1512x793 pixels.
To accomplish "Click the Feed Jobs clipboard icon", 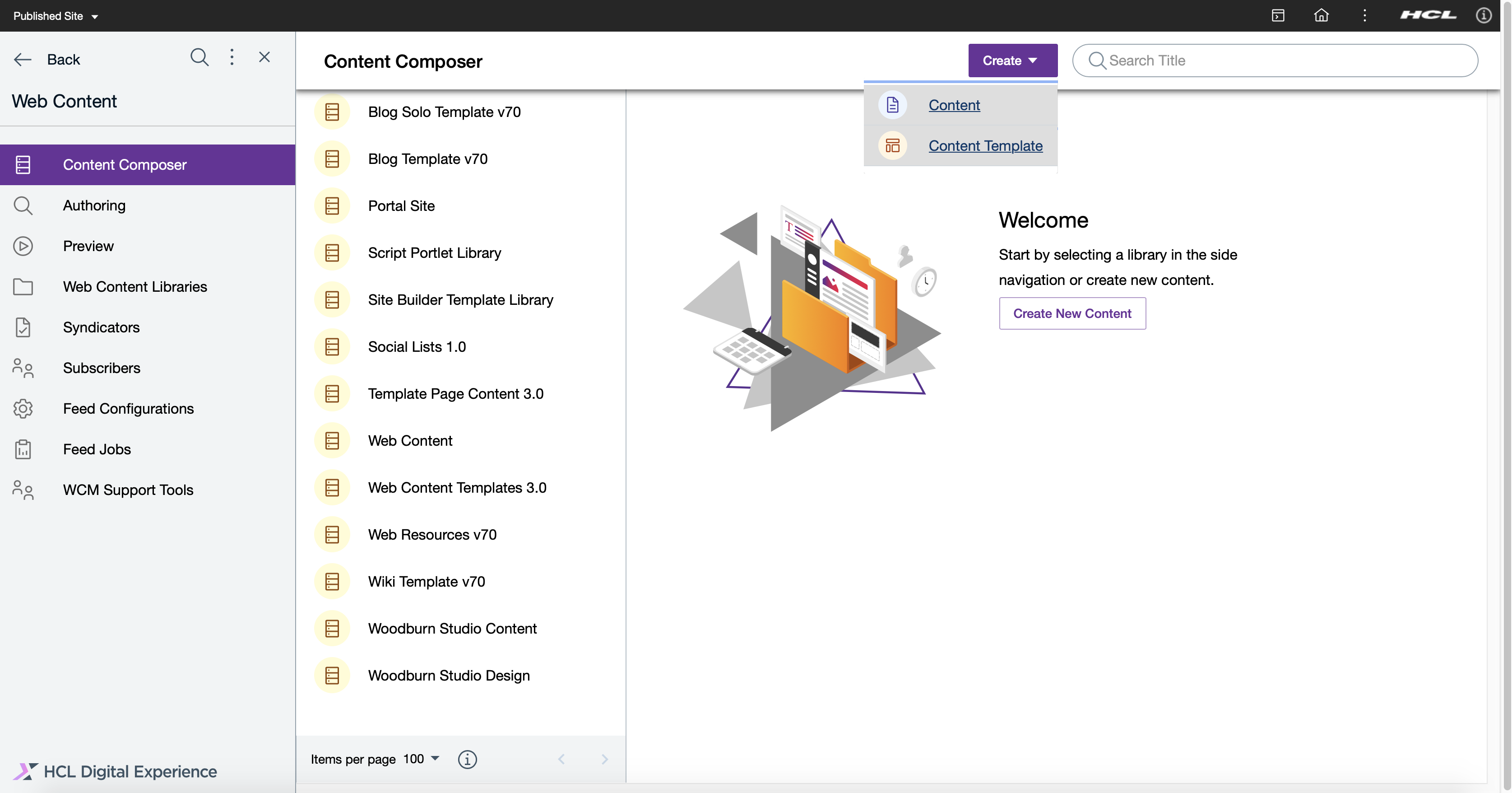I will tap(23, 449).
